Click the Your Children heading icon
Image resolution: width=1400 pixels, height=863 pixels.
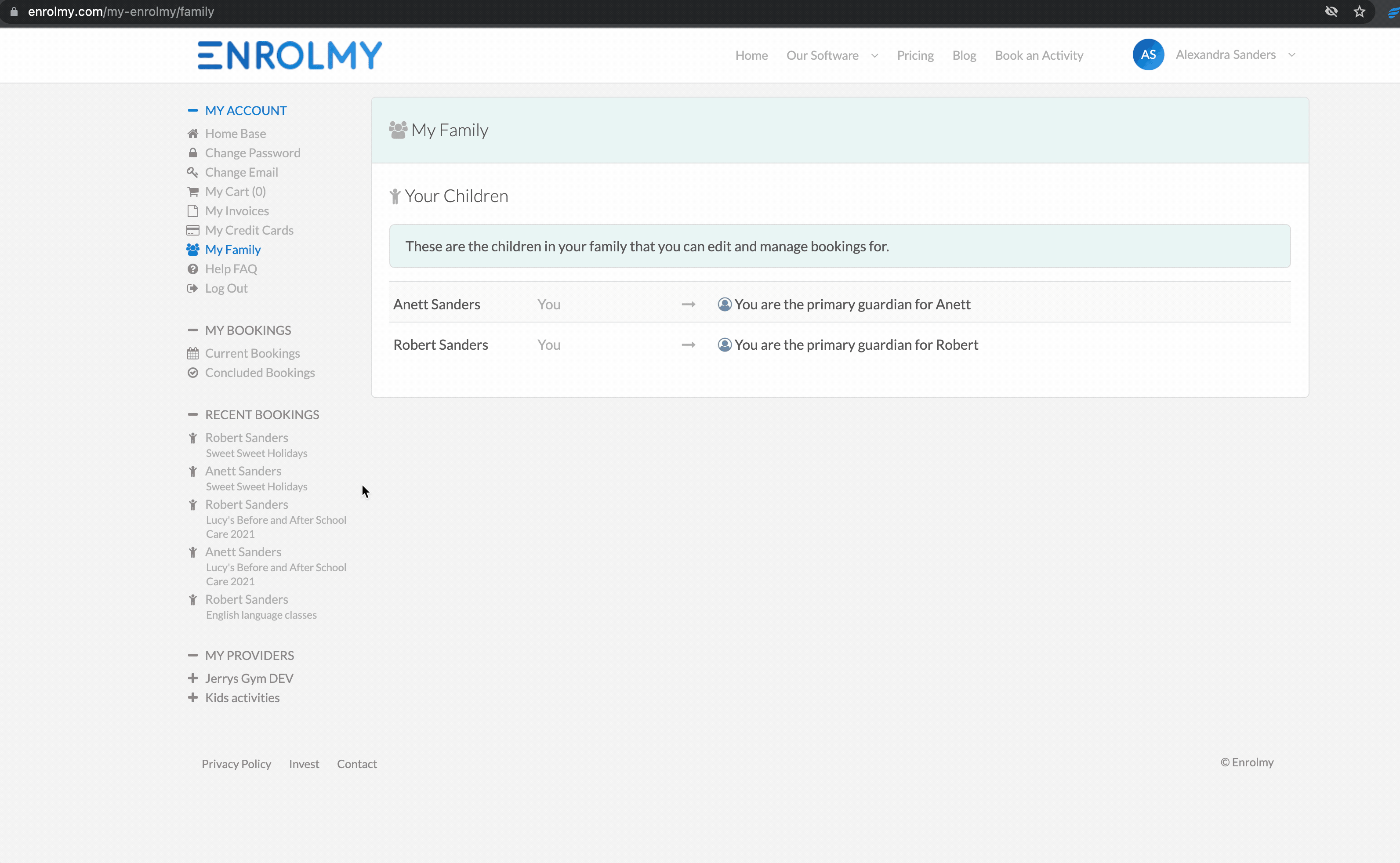coord(395,196)
